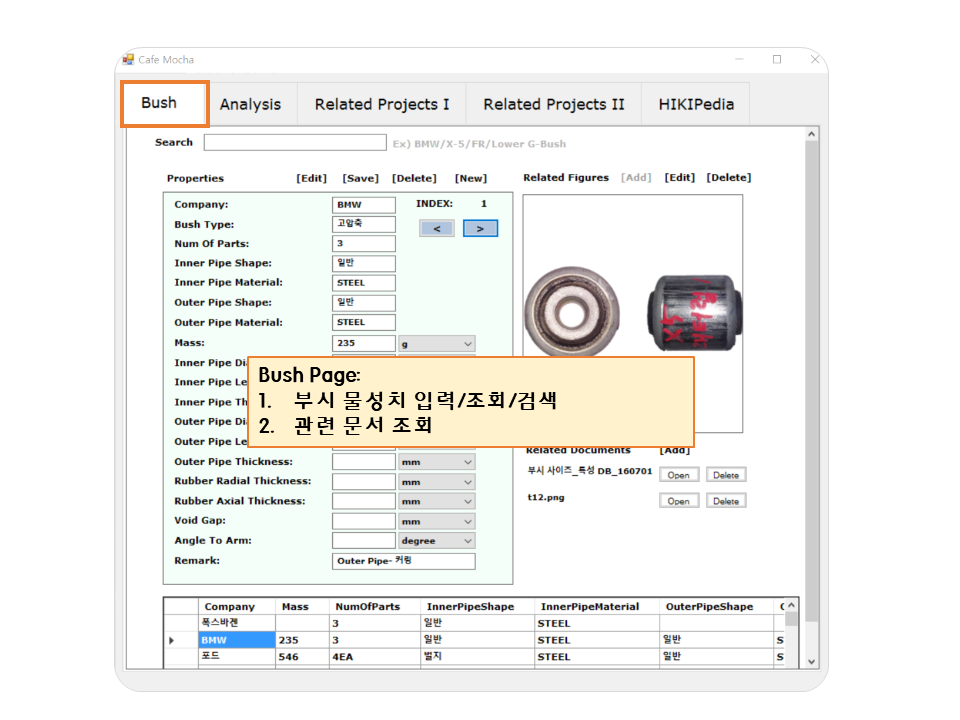Image resolution: width=960 pixels, height=720 pixels.
Task: Click the NumOfParts column header
Action: 375,607
